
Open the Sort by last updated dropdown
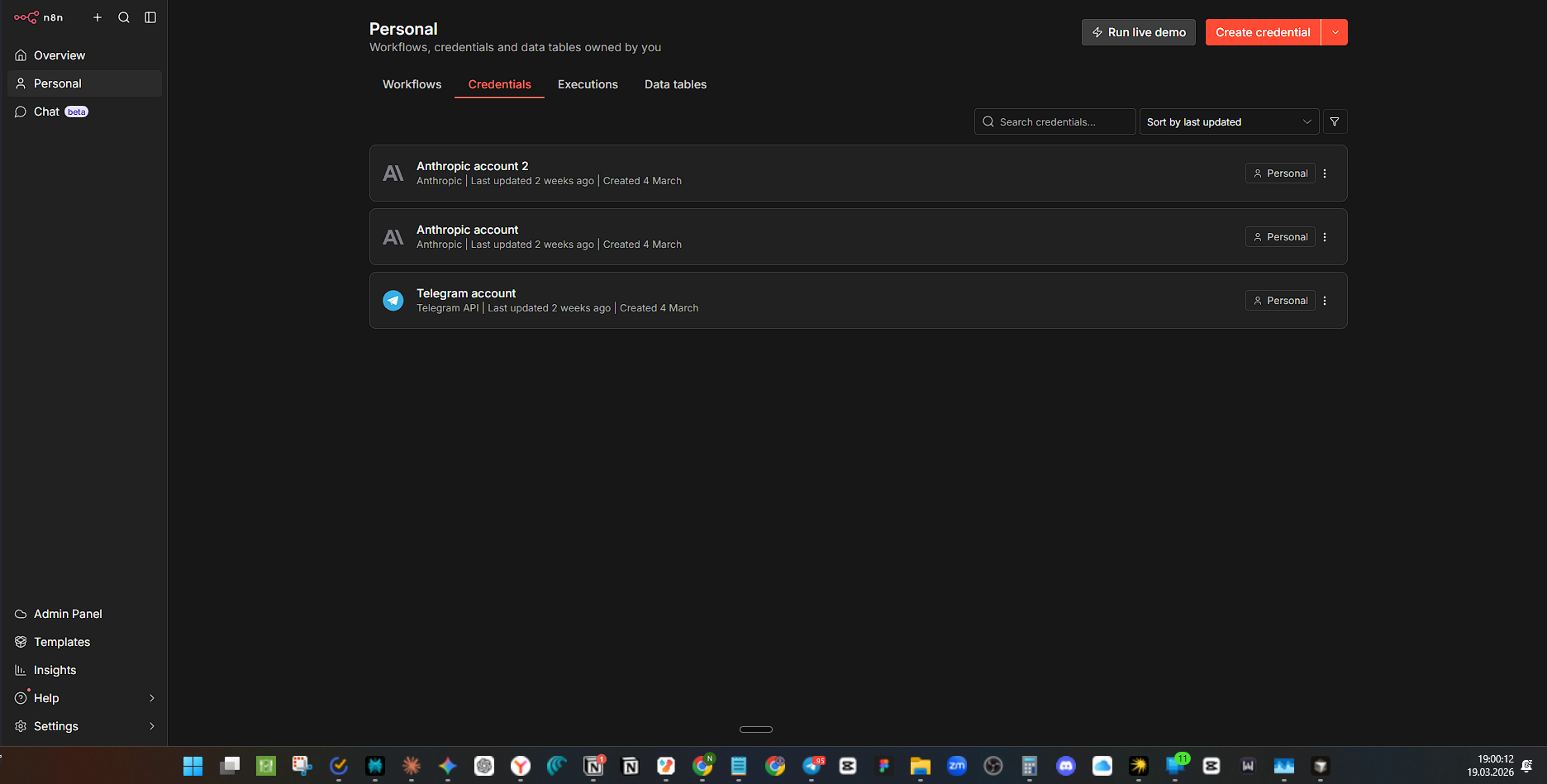1228,121
